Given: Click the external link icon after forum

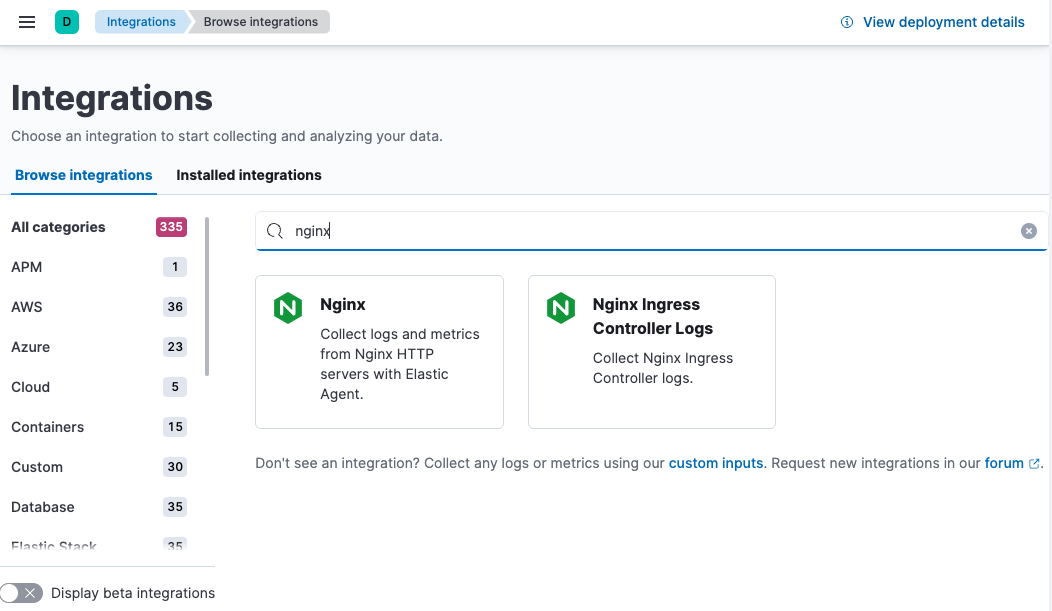Looking at the screenshot, I should (x=1035, y=462).
